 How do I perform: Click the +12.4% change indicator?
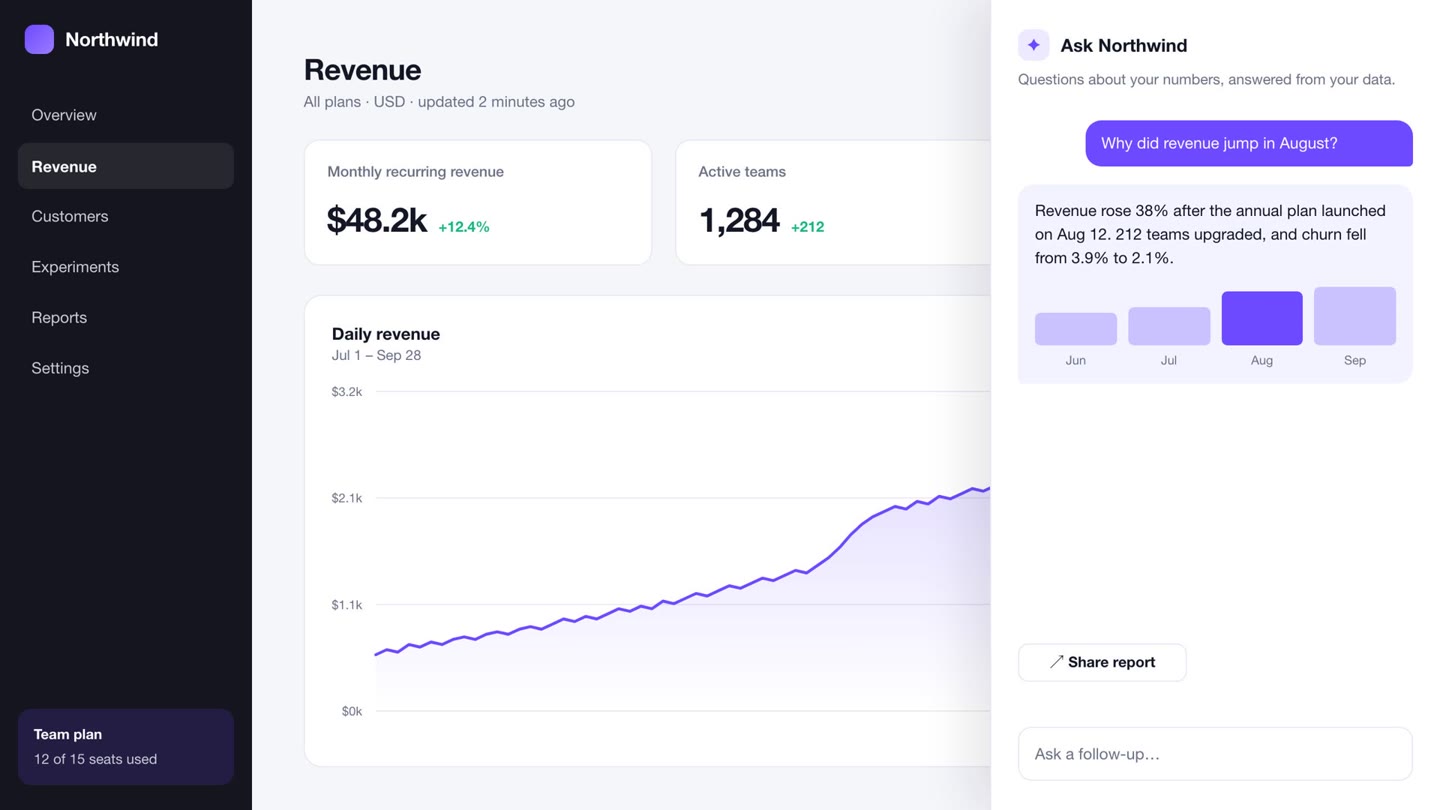(464, 227)
